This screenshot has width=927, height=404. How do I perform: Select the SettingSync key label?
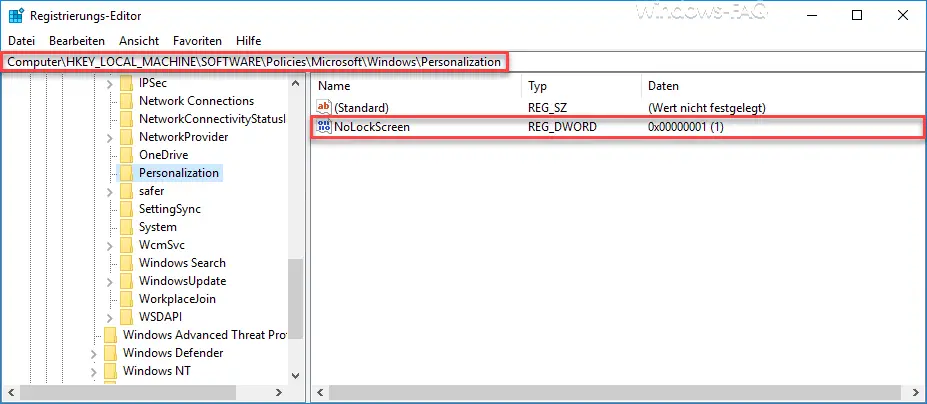click(170, 209)
